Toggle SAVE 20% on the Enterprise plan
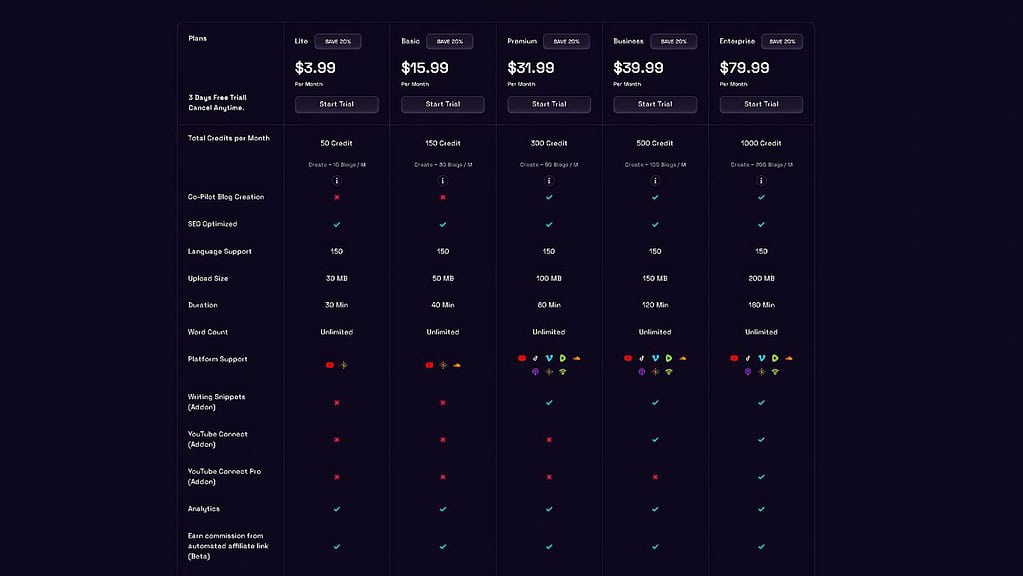Viewport: 1023px width, 576px height. point(781,41)
